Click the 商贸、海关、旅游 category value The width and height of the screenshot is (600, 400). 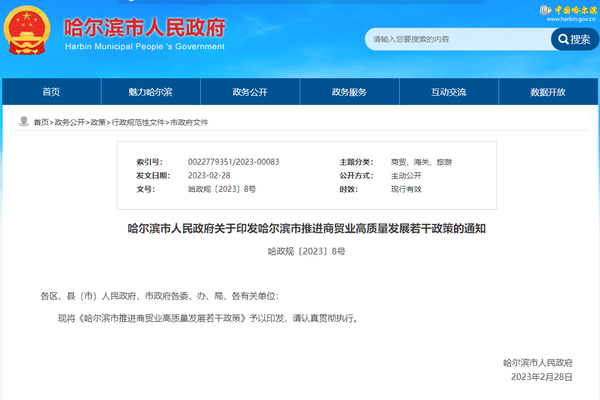point(421,161)
